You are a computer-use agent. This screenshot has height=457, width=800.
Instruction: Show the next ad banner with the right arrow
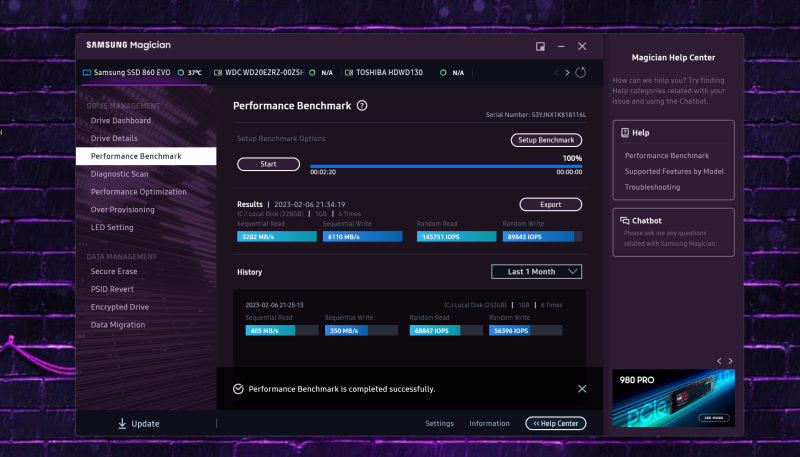pos(731,361)
